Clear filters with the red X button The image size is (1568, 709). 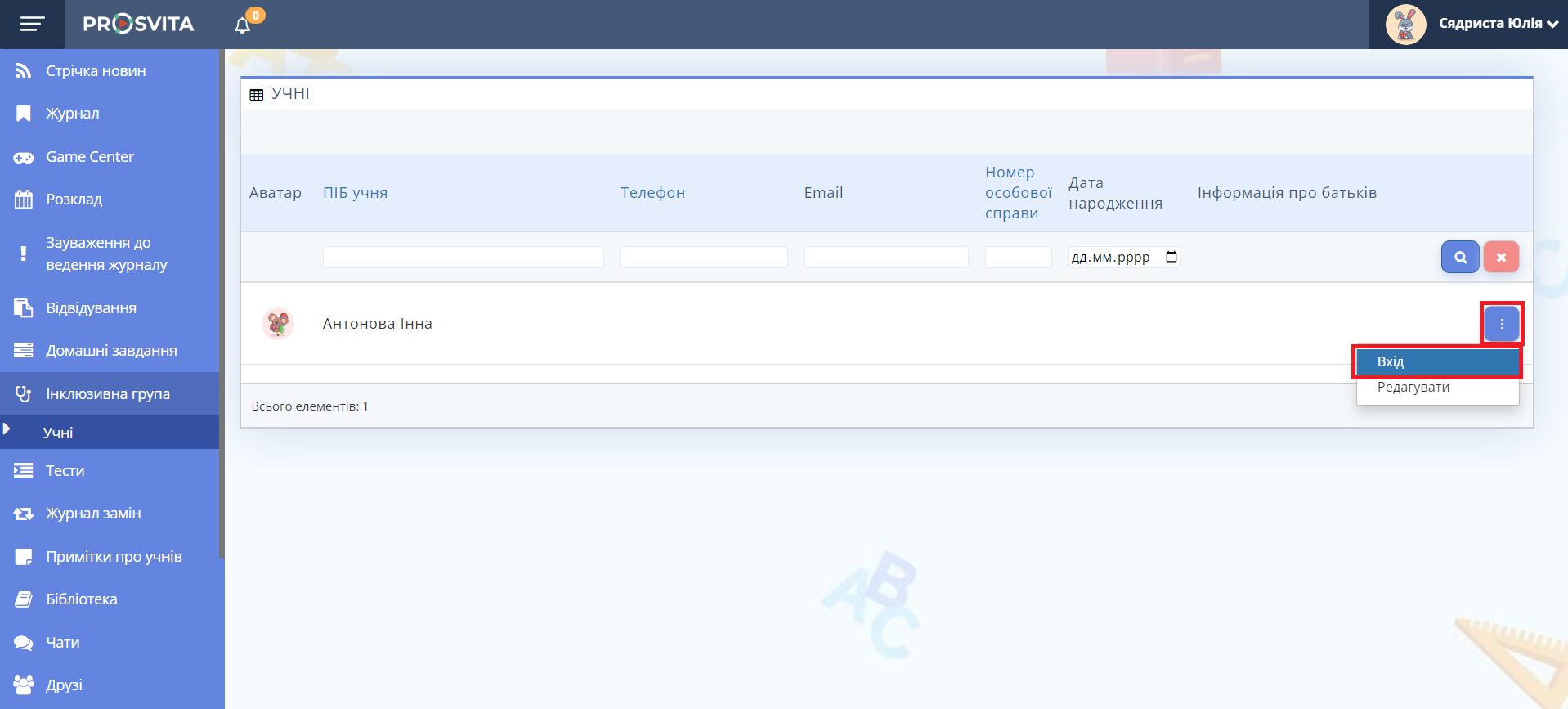1501,257
